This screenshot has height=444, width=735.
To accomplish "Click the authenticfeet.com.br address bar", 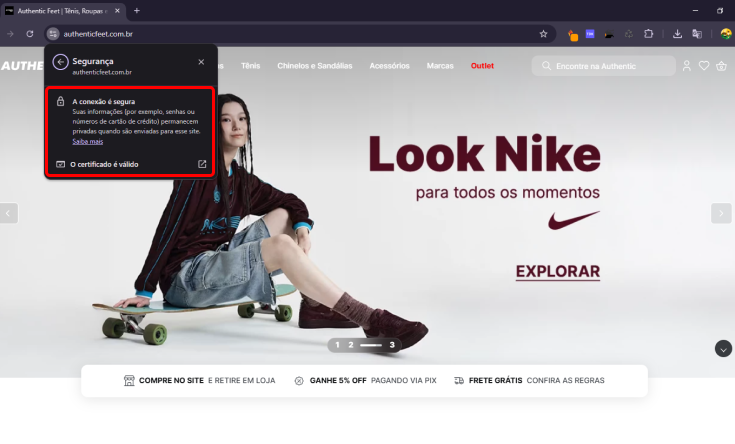I will coord(300,34).
